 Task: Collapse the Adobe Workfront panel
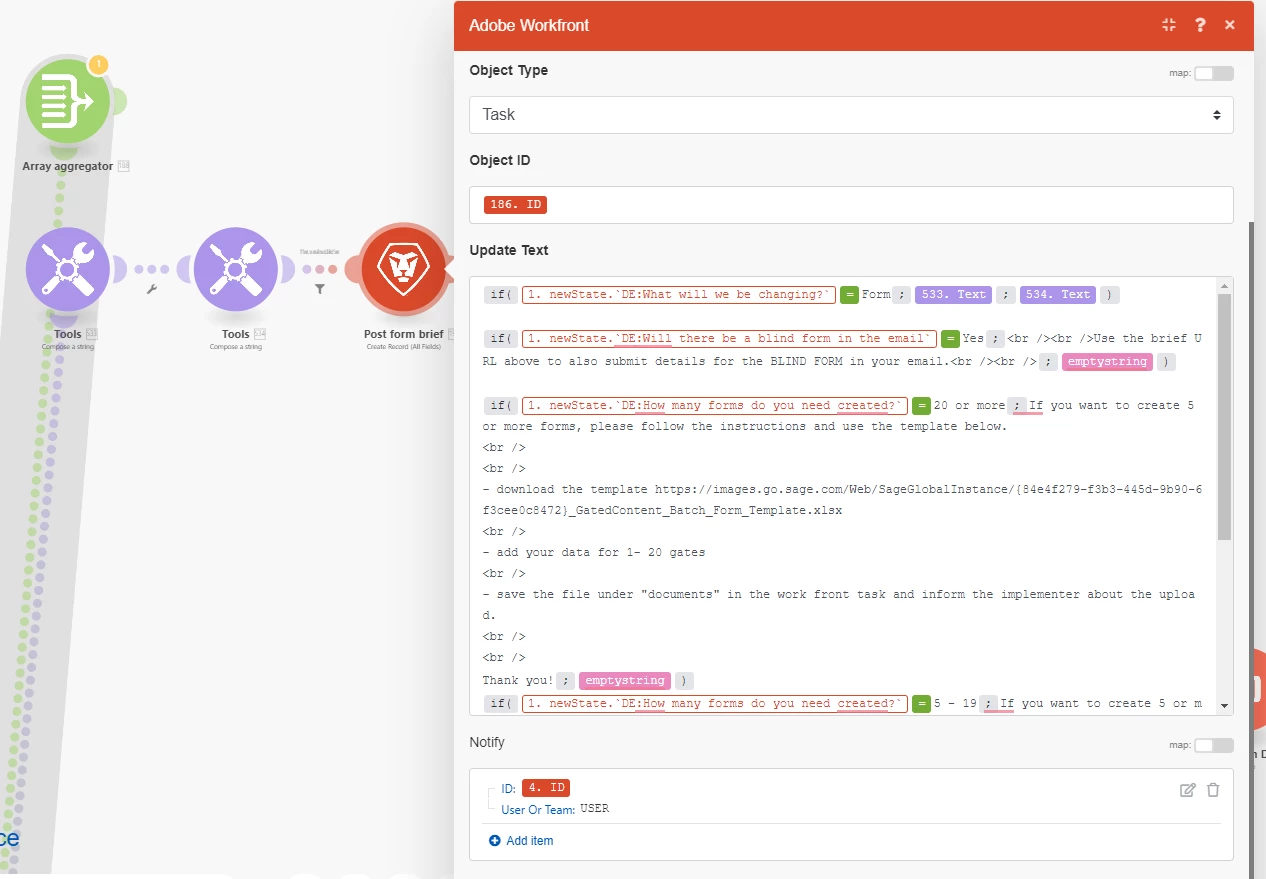click(1169, 25)
